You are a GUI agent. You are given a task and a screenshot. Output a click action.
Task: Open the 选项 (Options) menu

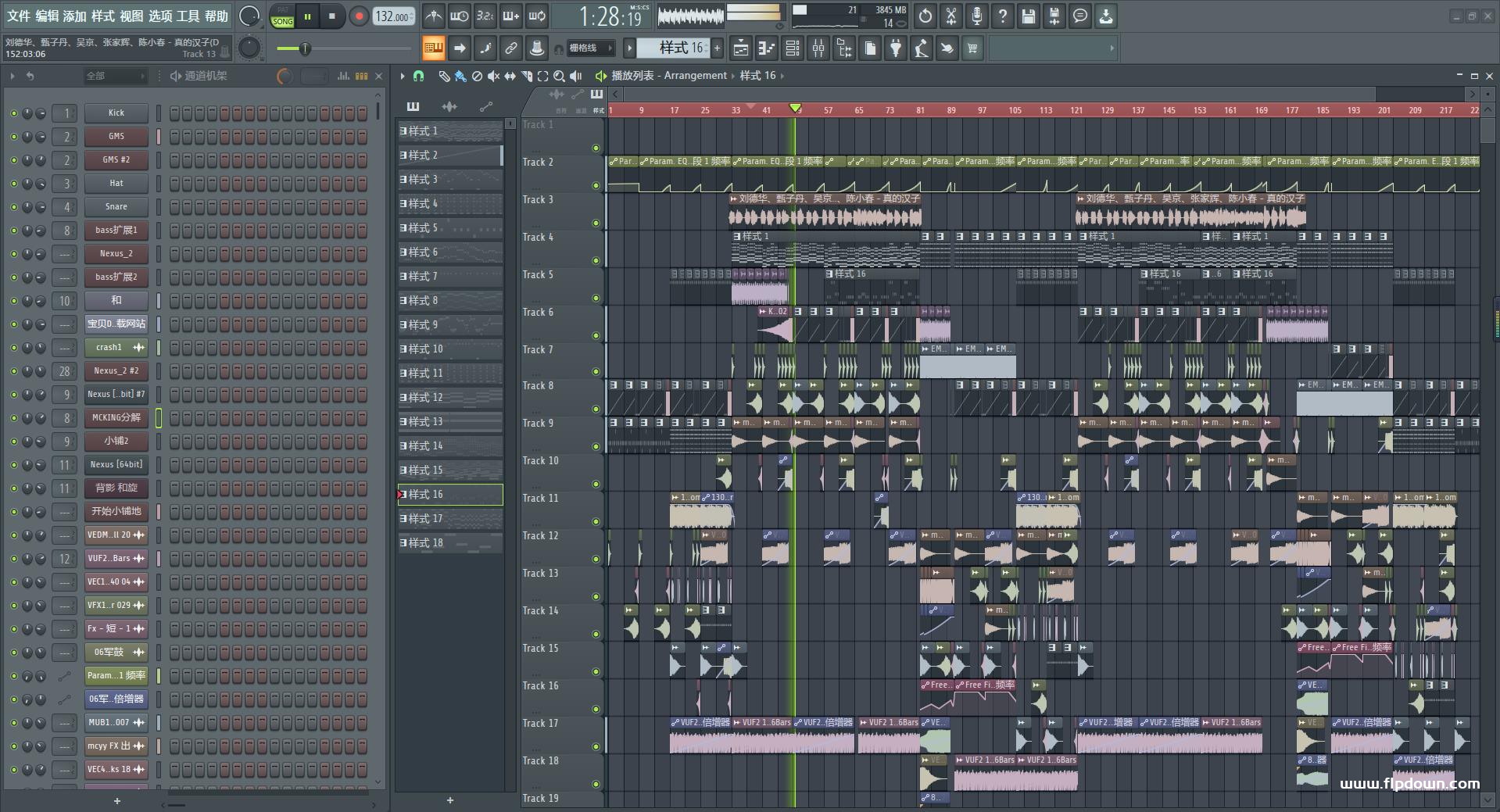point(160,16)
